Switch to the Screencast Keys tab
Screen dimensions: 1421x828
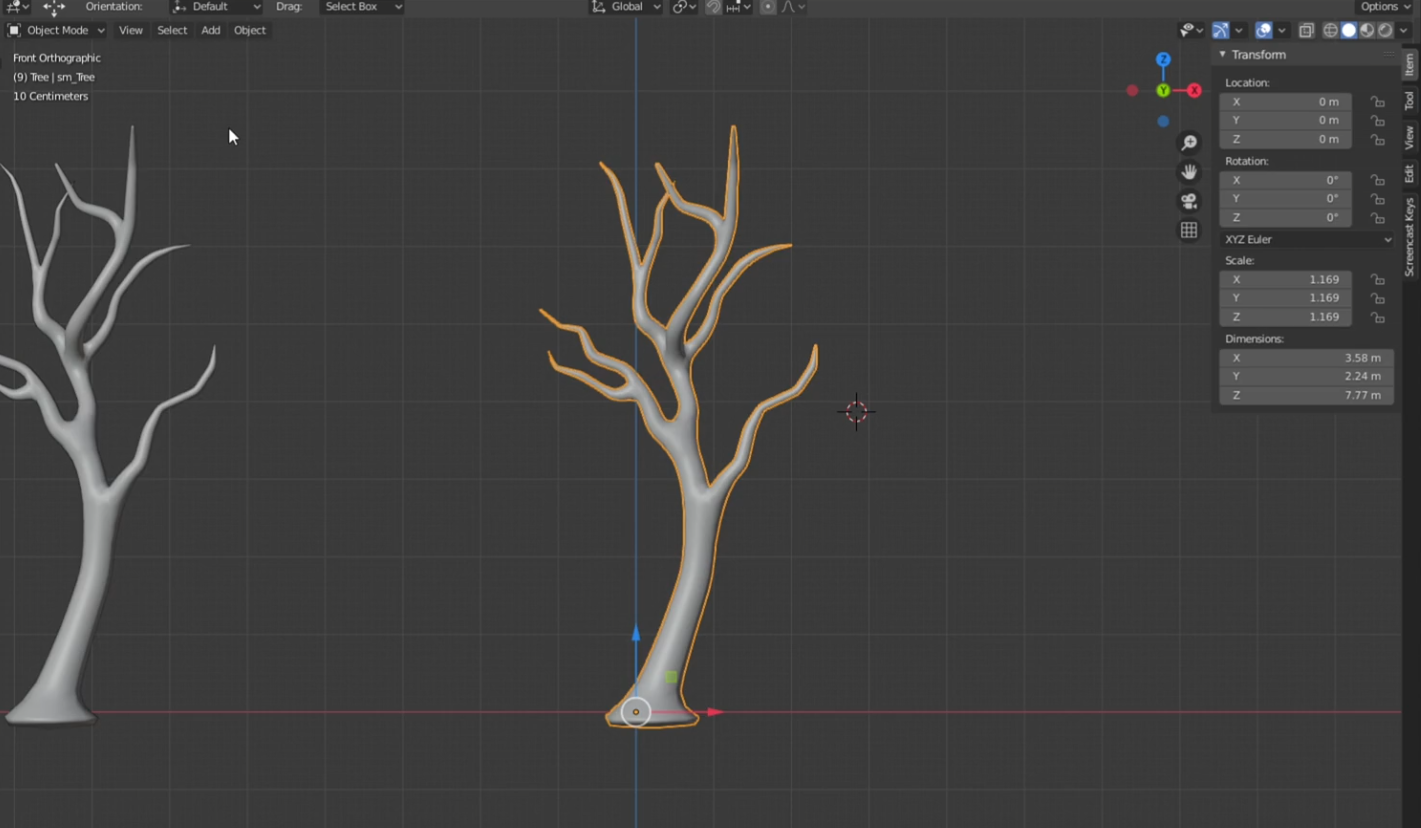1409,237
